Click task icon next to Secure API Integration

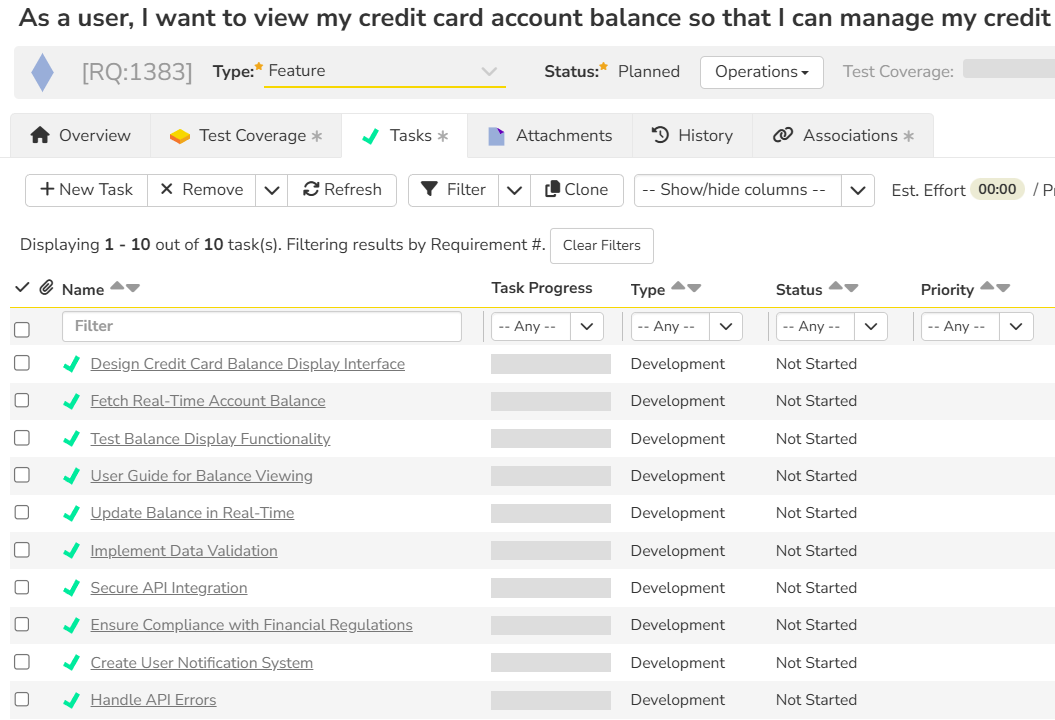[x=71, y=588]
